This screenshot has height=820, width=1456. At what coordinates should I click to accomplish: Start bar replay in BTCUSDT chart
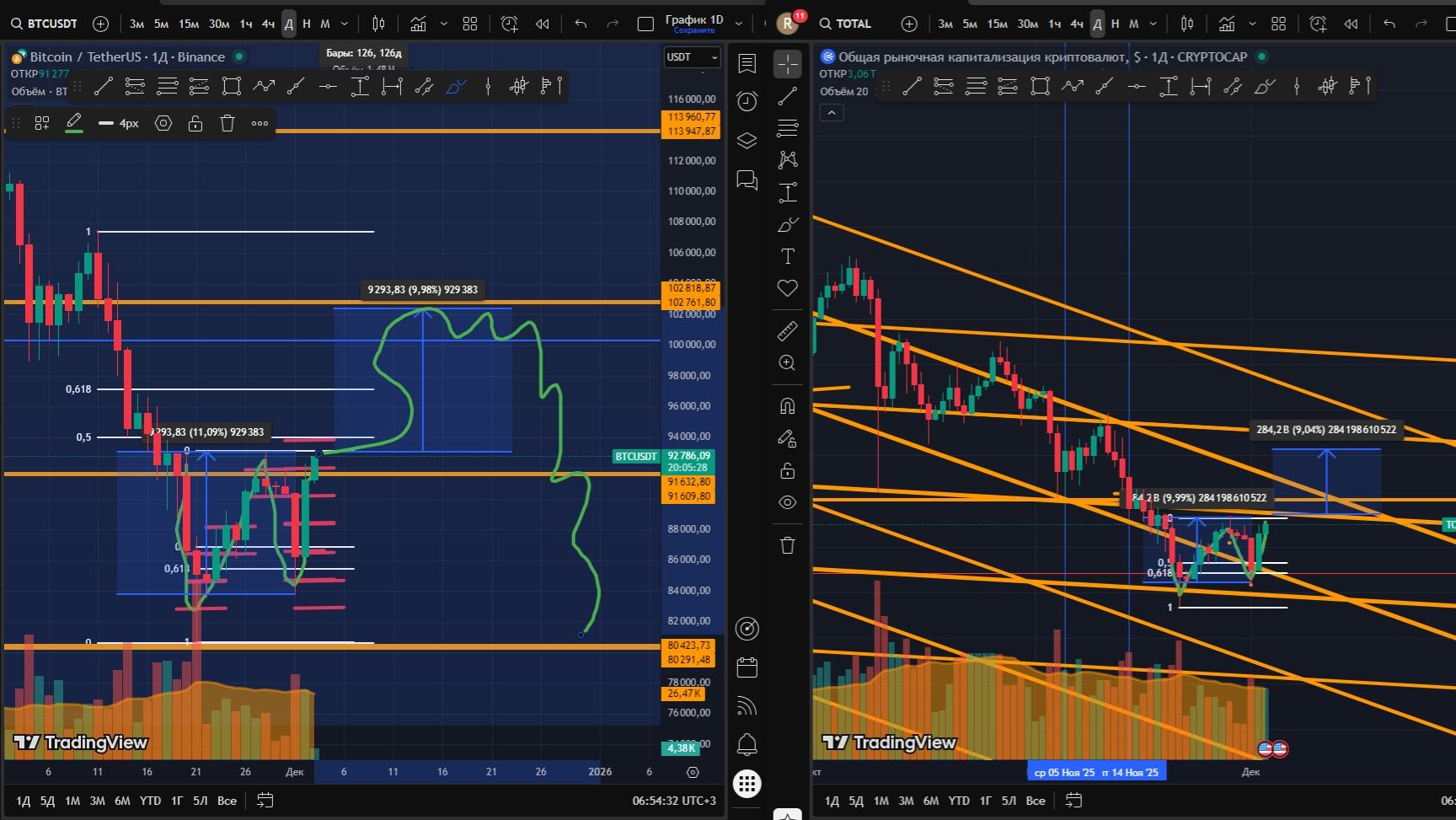pyautogui.click(x=543, y=24)
